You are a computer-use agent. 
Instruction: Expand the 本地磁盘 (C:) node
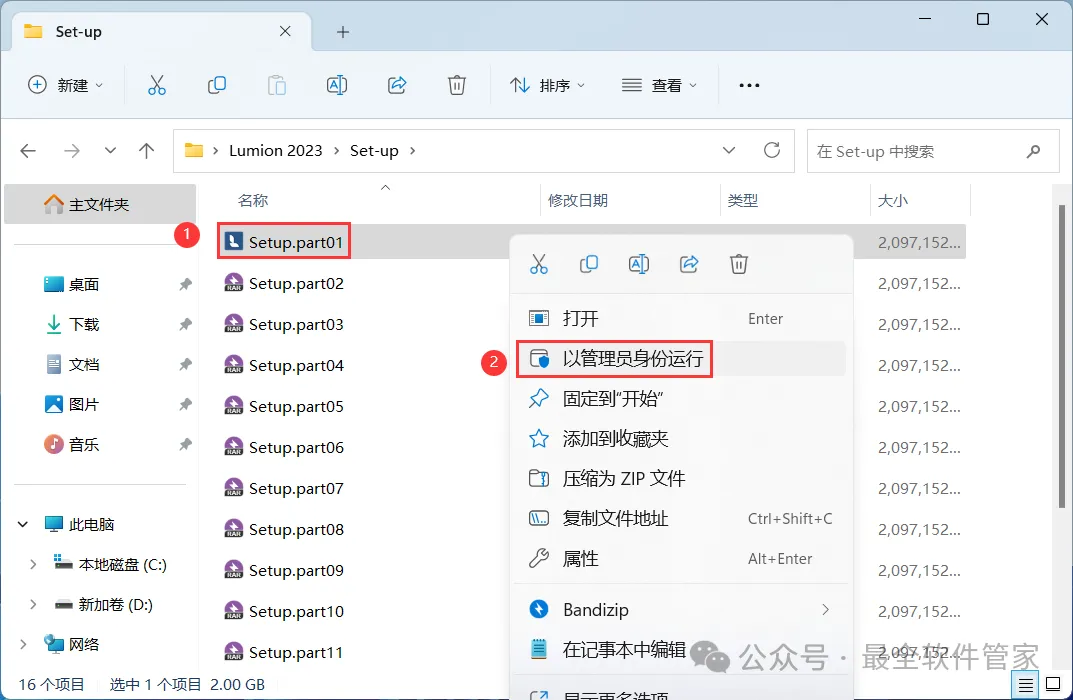(33, 565)
